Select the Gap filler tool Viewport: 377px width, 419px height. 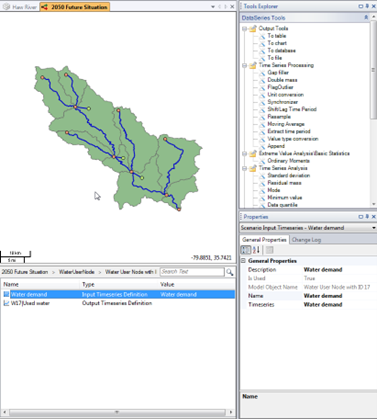point(278,73)
